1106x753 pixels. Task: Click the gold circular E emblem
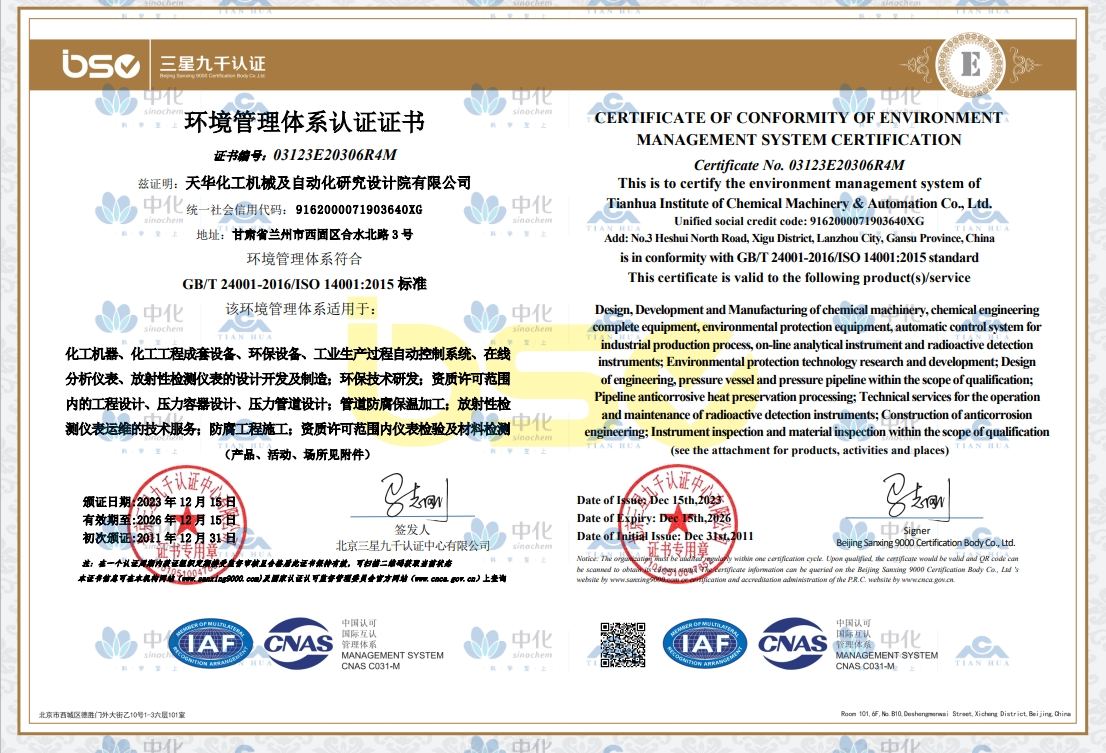[969, 64]
